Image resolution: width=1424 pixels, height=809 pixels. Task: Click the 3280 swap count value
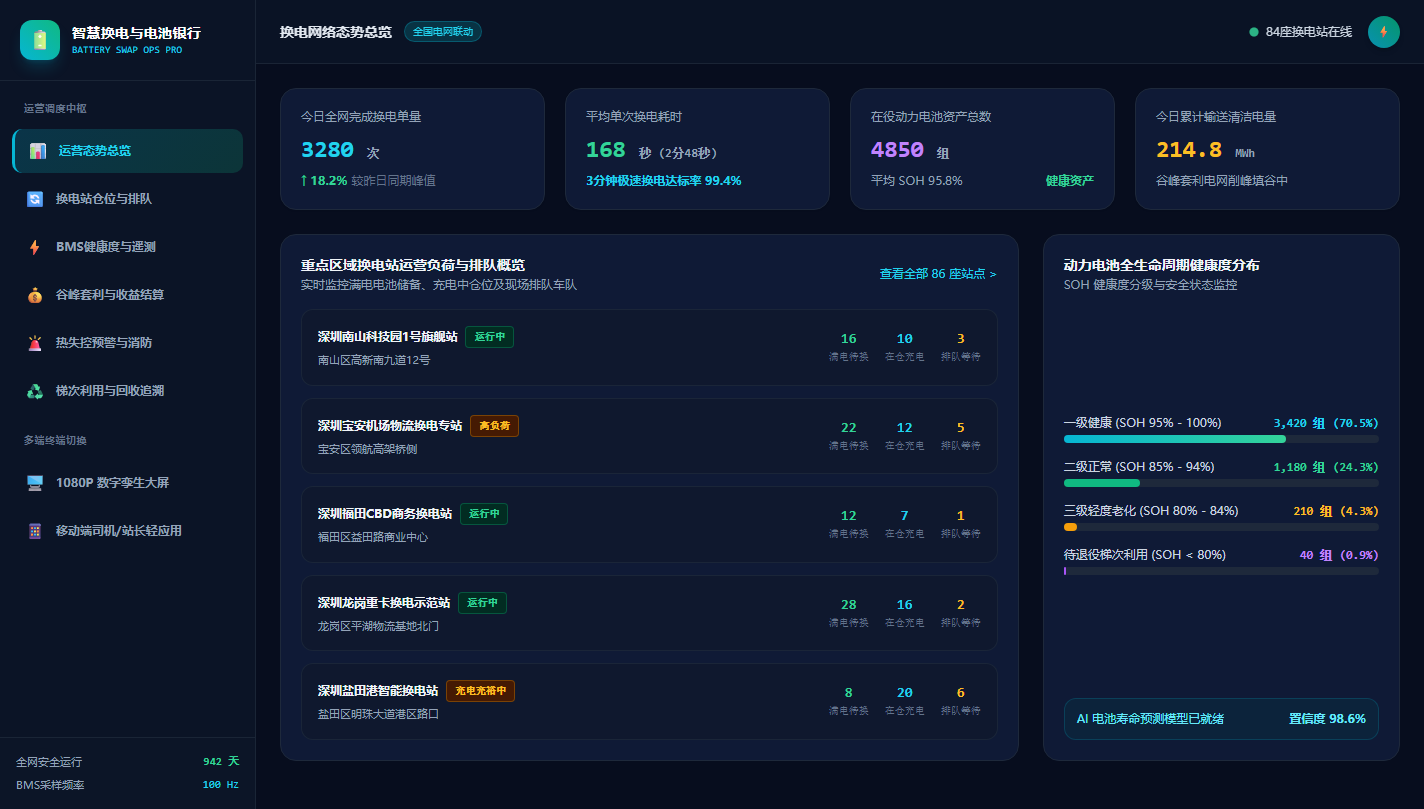pyautogui.click(x=328, y=150)
